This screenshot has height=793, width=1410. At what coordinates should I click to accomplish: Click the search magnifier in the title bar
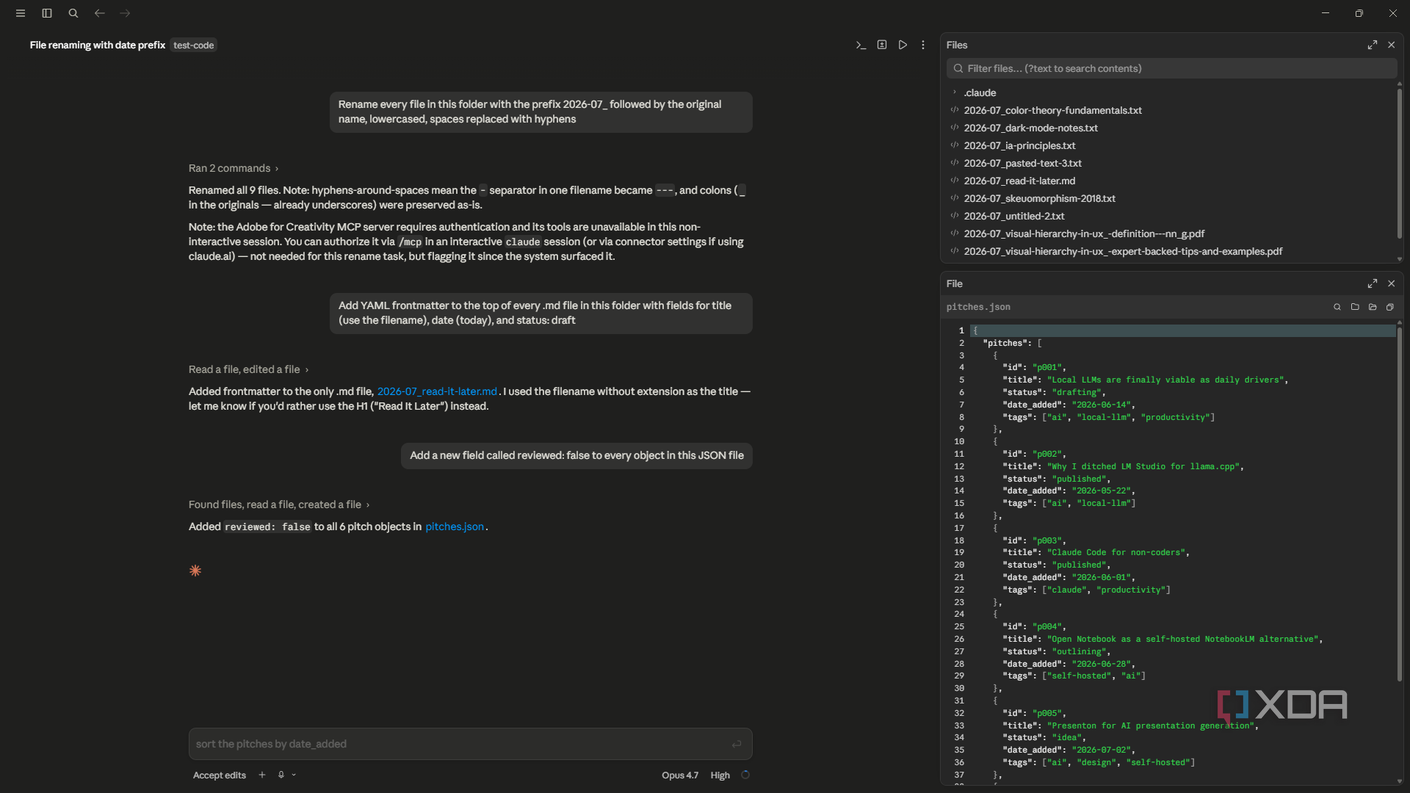coord(73,13)
